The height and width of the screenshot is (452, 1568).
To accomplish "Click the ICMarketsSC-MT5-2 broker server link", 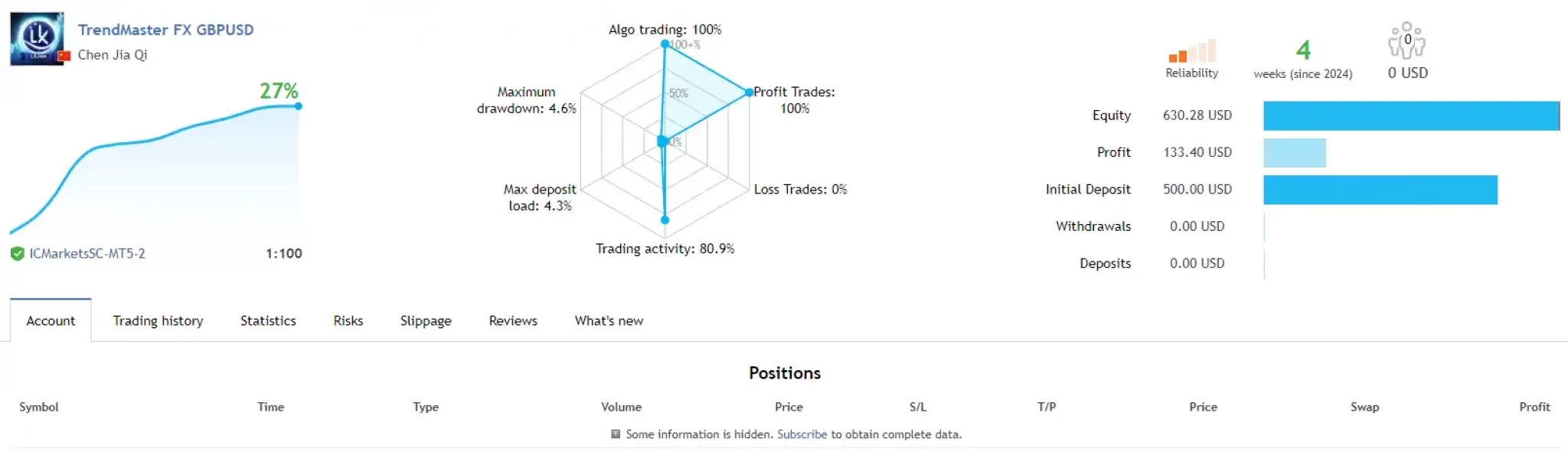I will click(x=87, y=254).
